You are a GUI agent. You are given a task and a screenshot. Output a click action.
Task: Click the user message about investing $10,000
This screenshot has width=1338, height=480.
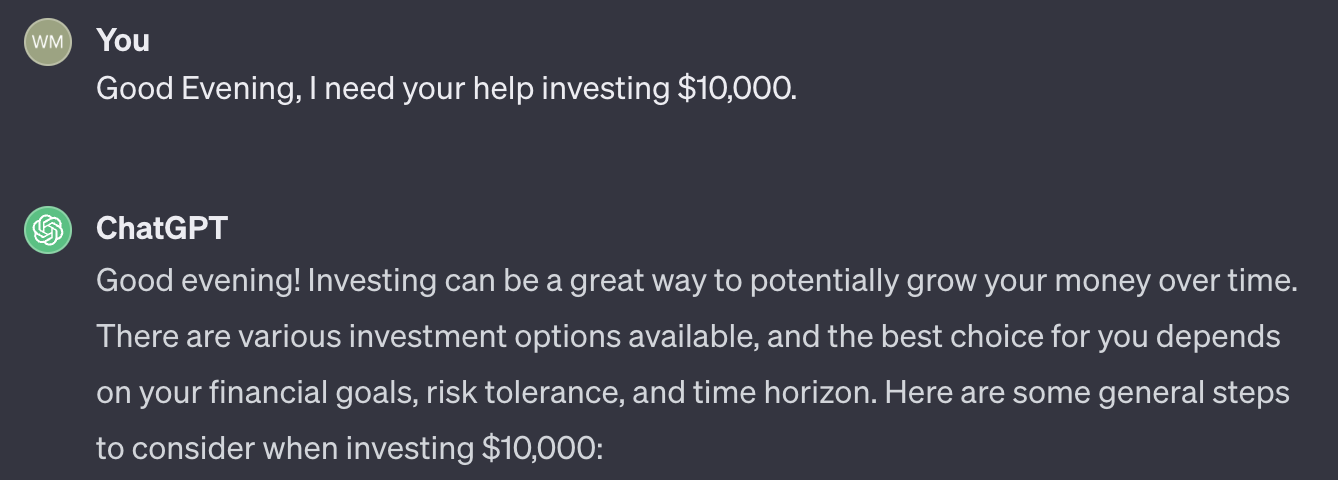click(x=447, y=89)
